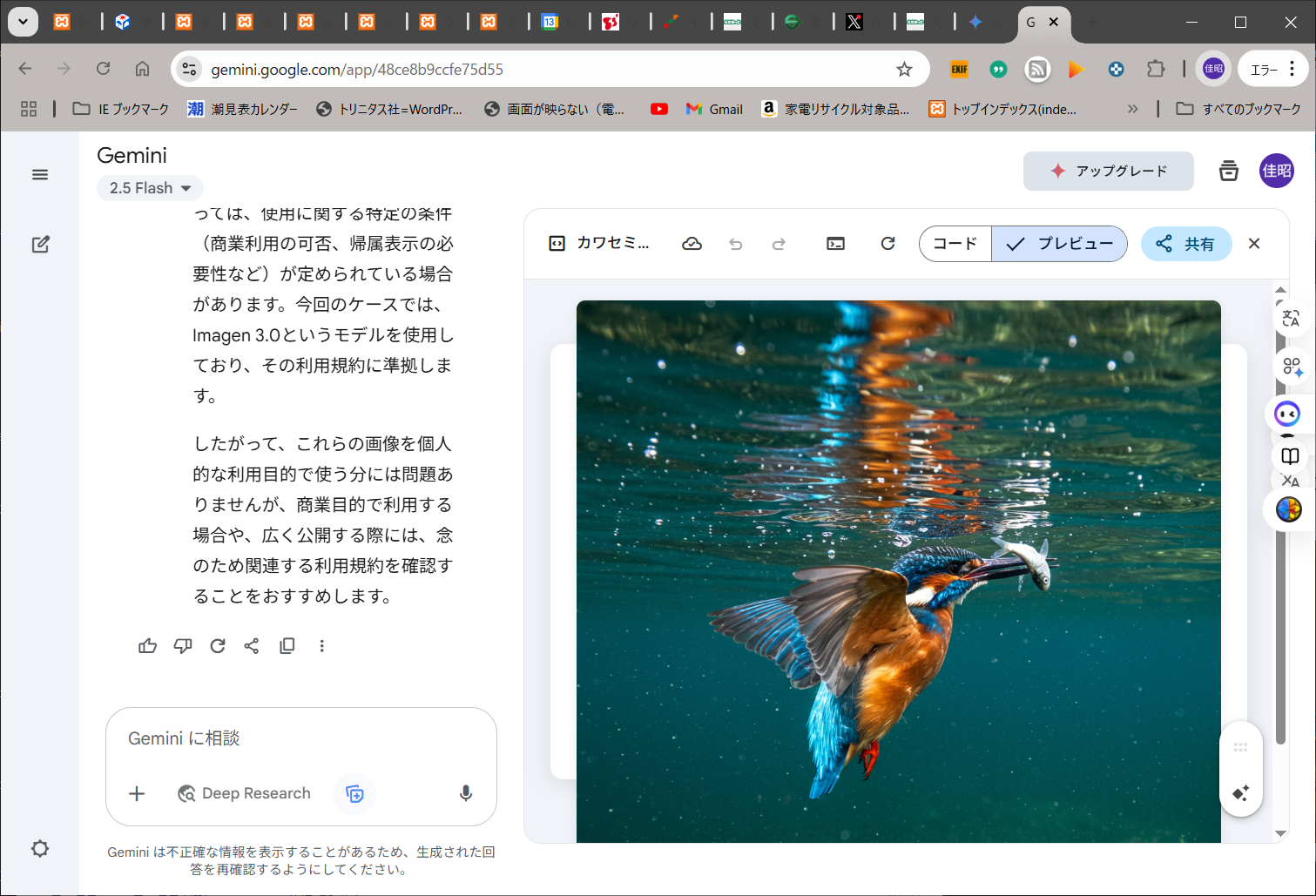This screenshot has width=1316, height=896.
Task: Expand the 2.5 Flash model dropdown
Action: [150, 188]
